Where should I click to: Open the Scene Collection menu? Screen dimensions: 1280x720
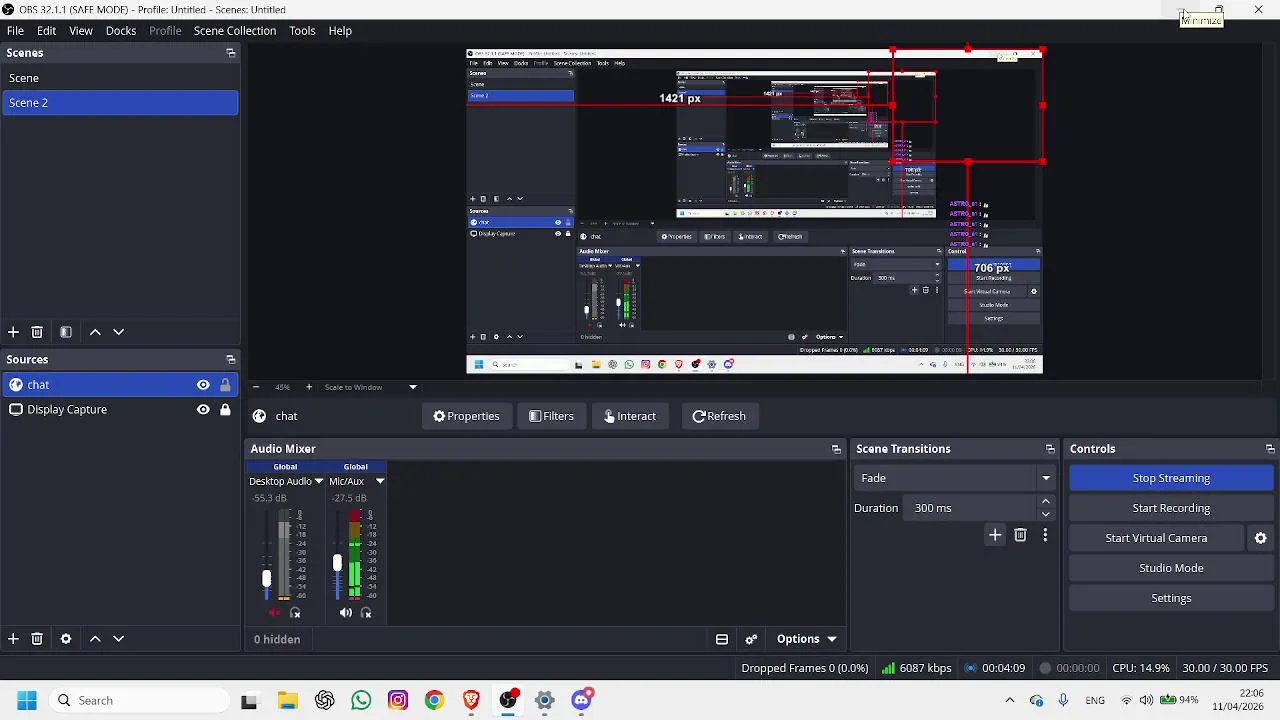(235, 30)
